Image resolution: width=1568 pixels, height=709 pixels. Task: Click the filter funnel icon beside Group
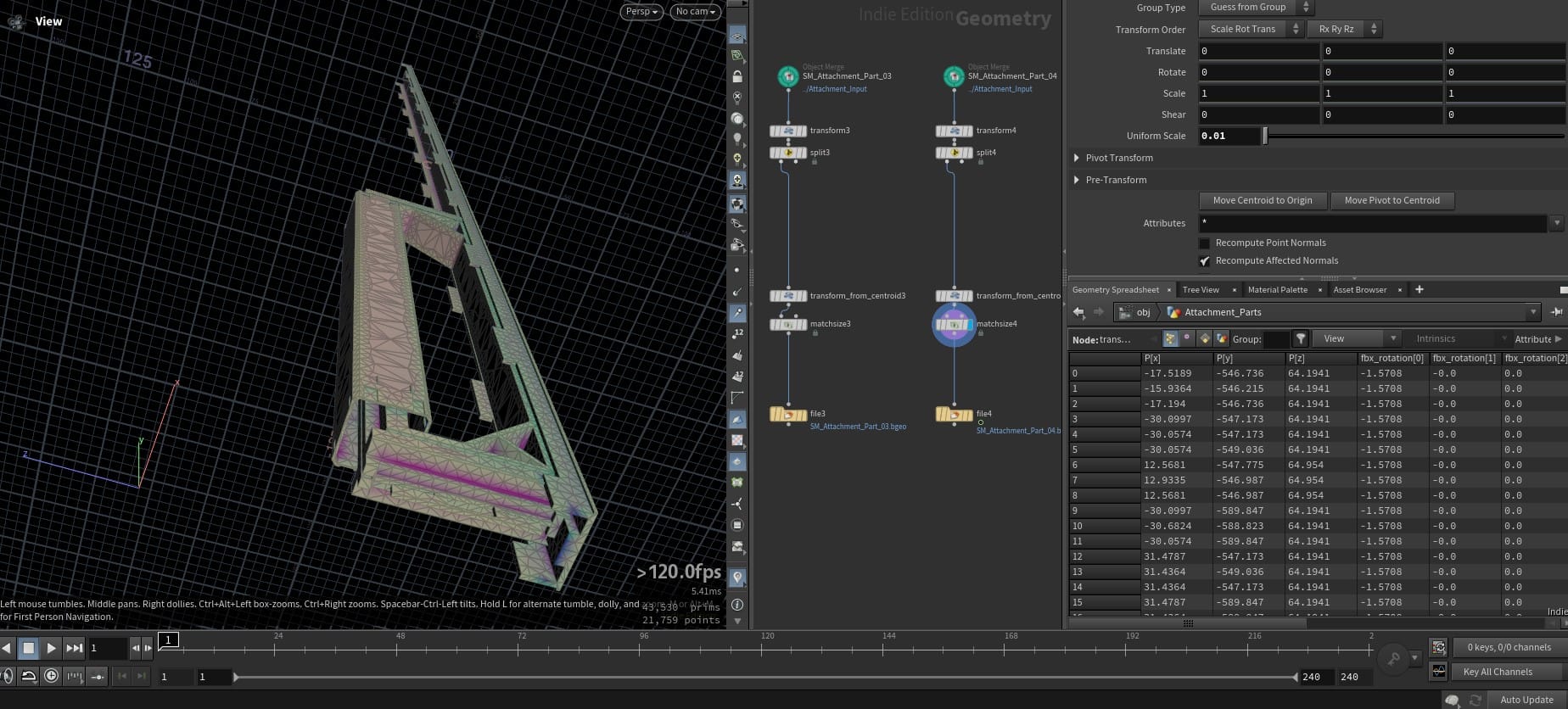(1300, 339)
